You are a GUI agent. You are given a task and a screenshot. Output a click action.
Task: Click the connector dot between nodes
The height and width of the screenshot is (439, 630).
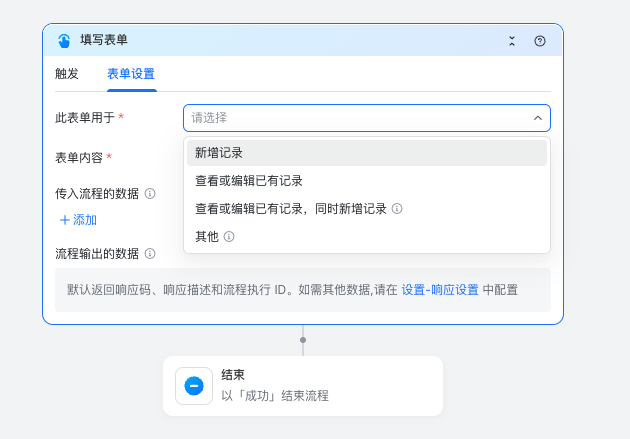tap(303, 340)
